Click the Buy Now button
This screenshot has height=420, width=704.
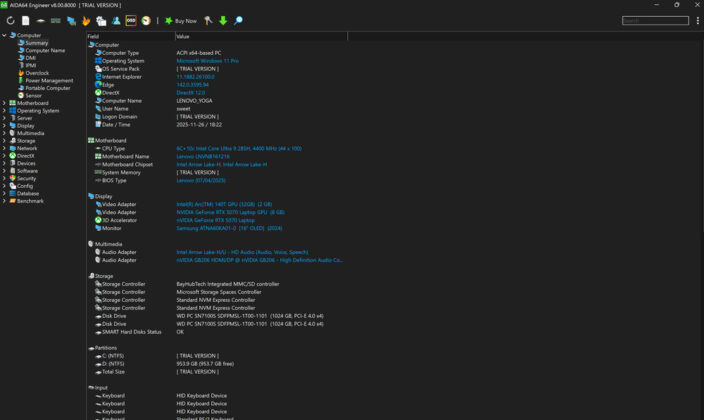(180, 21)
